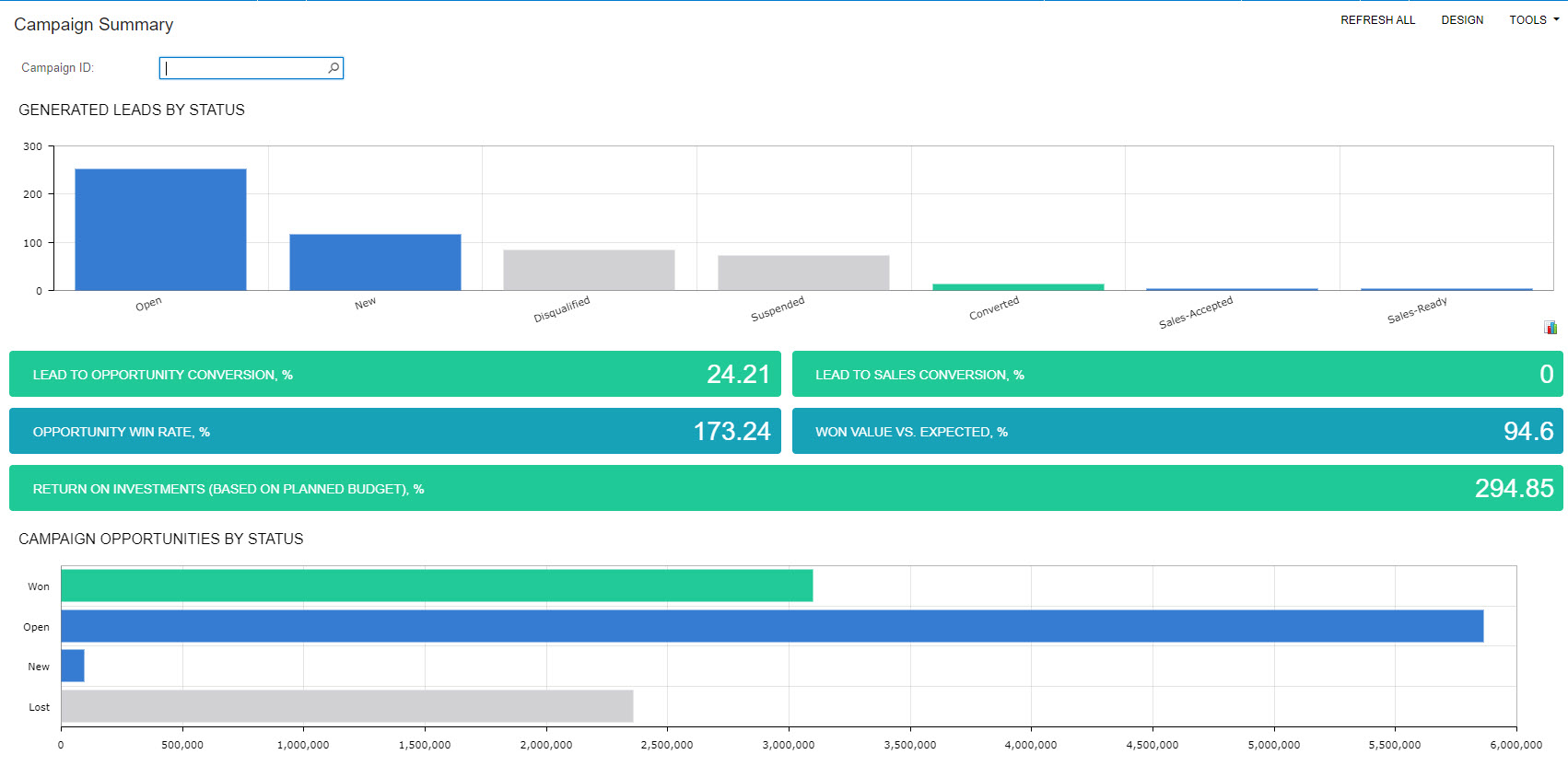Click the Campaign ID: label
The height and width of the screenshot is (766, 1568).
(x=58, y=68)
